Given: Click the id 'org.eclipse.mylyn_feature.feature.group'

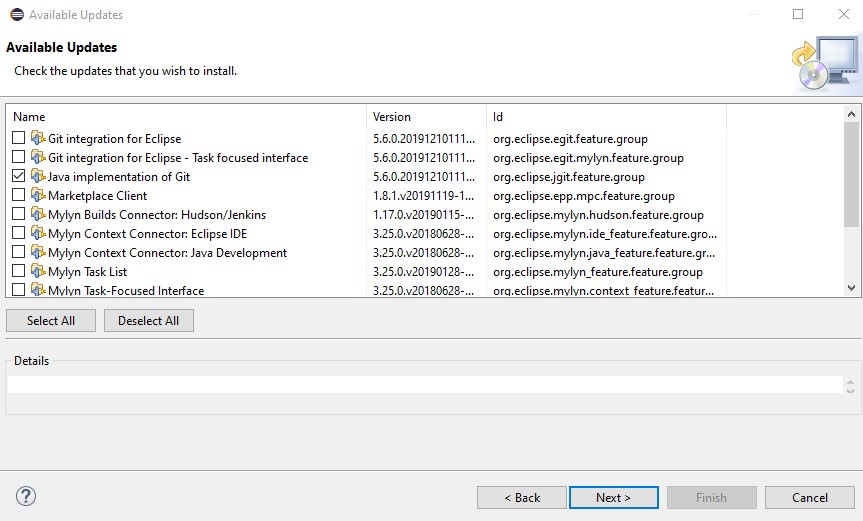Looking at the screenshot, I should (x=598, y=272).
